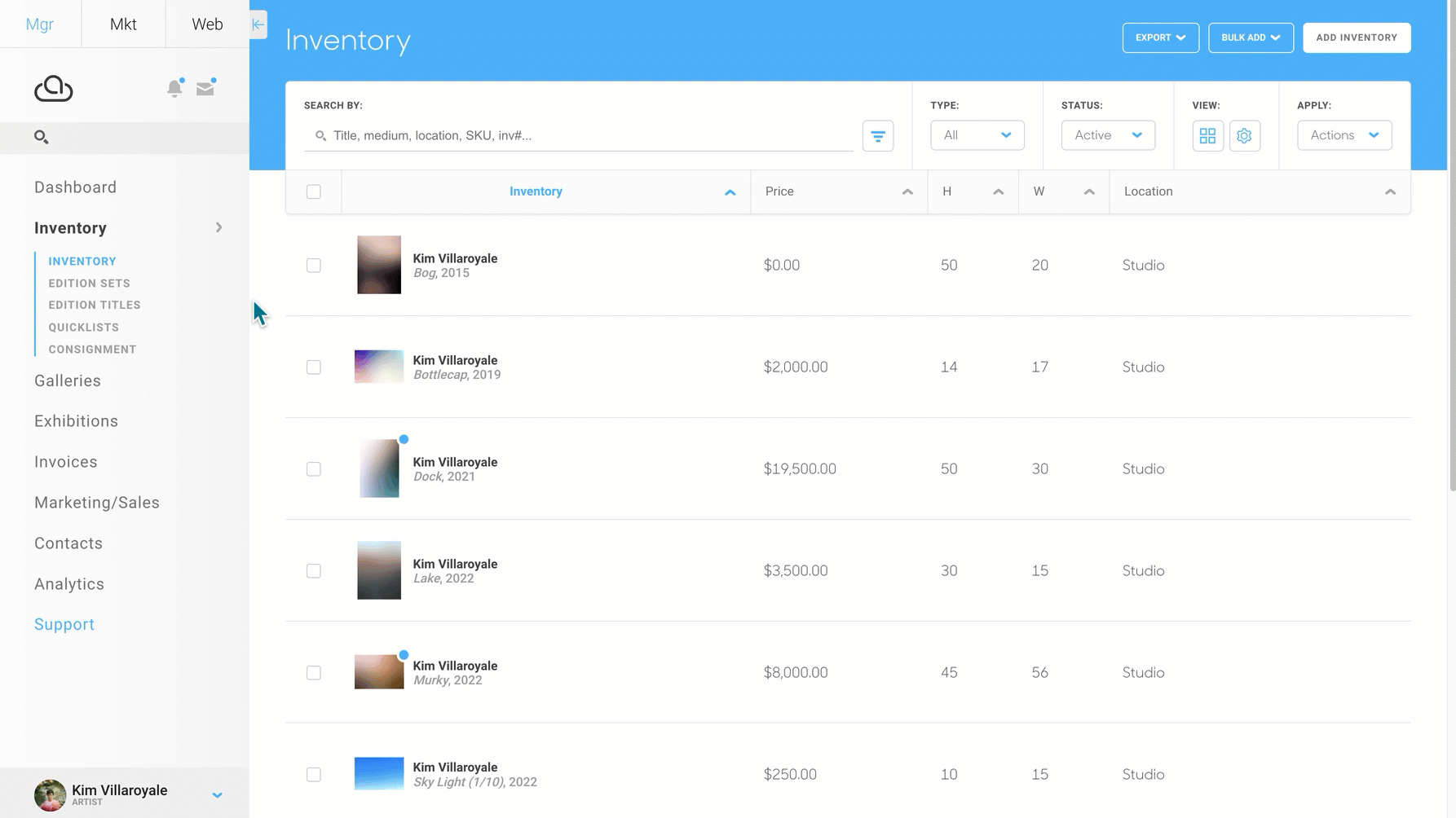This screenshot has width=1456, height=818.
Task: Switch to grid view layout icon
Action: point(1207,135)
